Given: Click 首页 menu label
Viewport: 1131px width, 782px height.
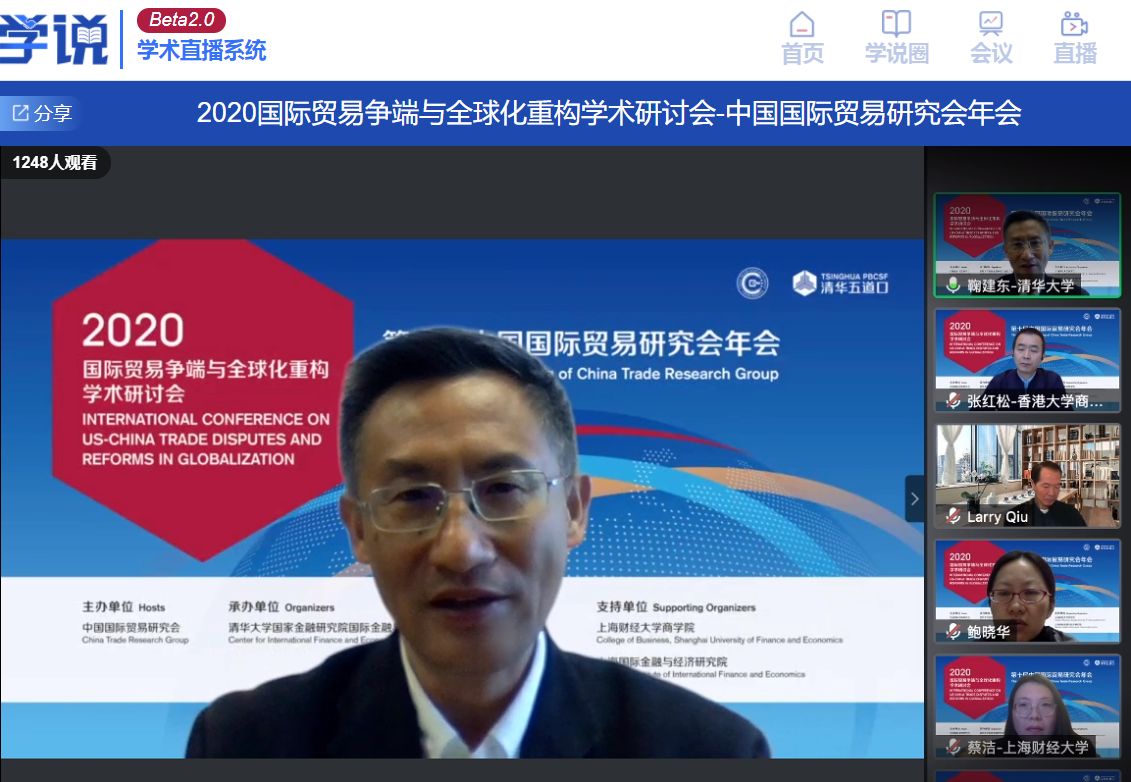Looking at the screenshot, I should [x=802, y=53].
